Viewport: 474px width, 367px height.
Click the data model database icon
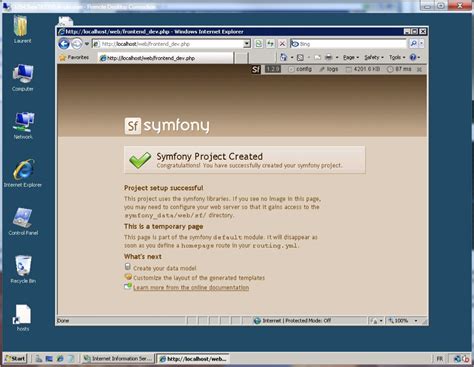pos(128,267)
